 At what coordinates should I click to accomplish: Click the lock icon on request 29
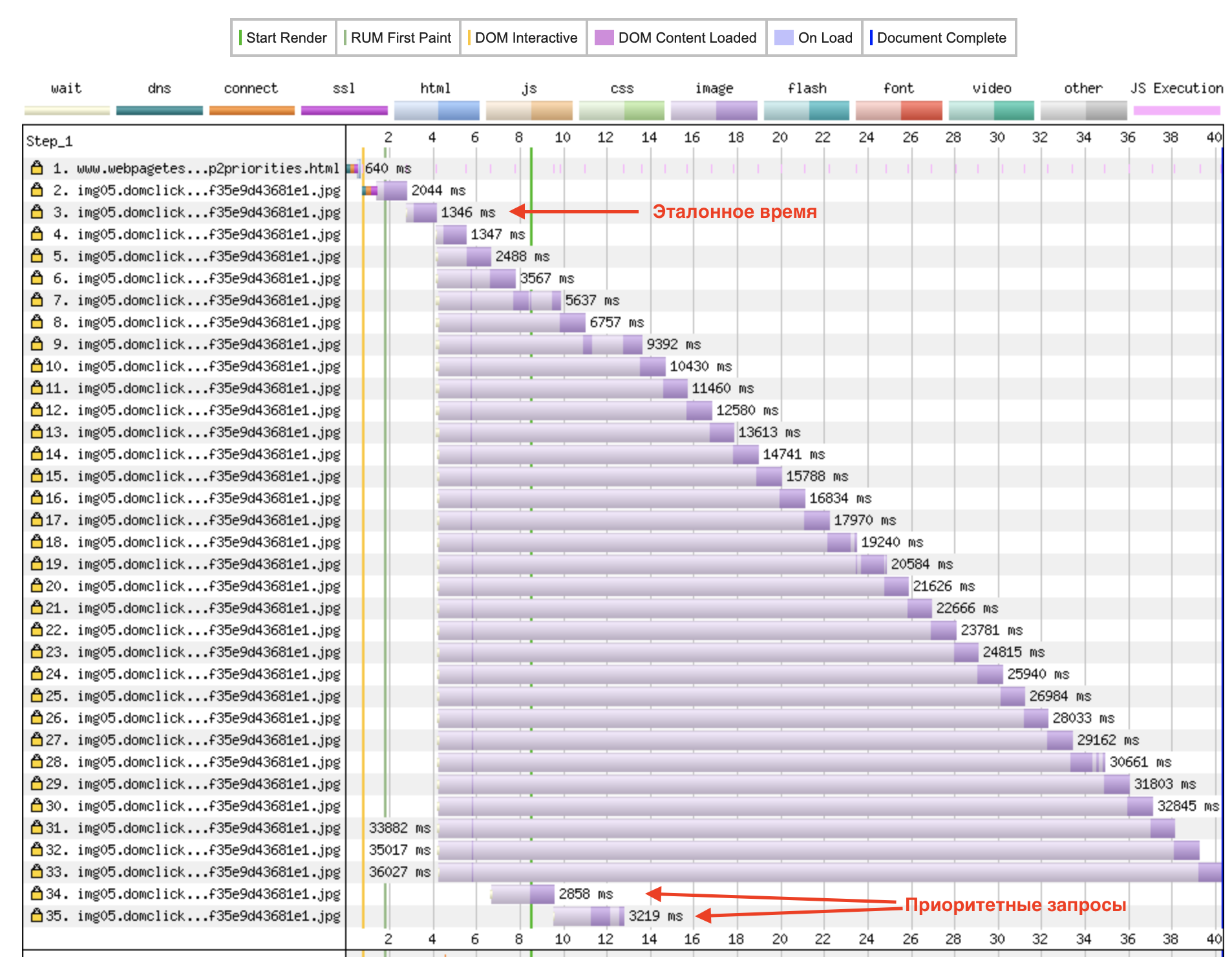tap(37, 784)
